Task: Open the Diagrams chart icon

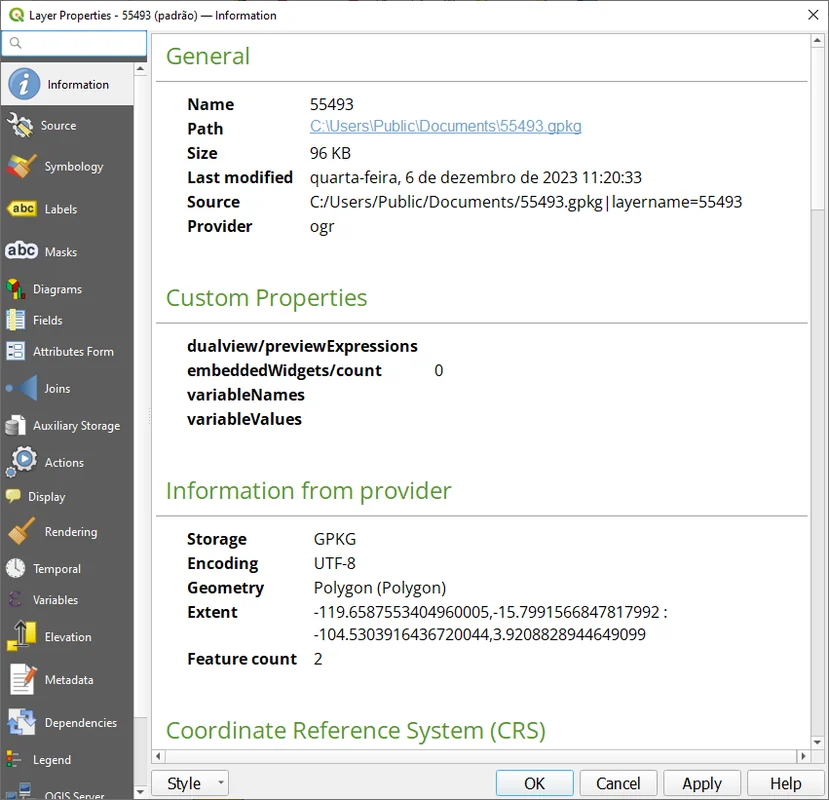Action: tap(16, 289)
